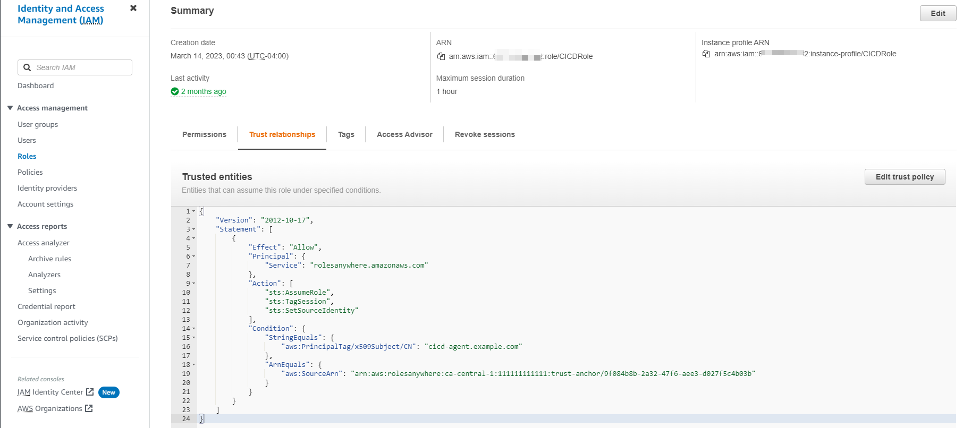Click the '2 months ago' last activity text

coord(203,92)
